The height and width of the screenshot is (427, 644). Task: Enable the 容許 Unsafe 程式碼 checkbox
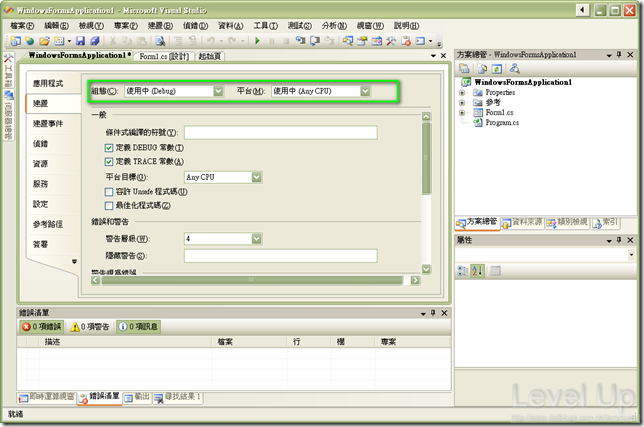point(109,192)
